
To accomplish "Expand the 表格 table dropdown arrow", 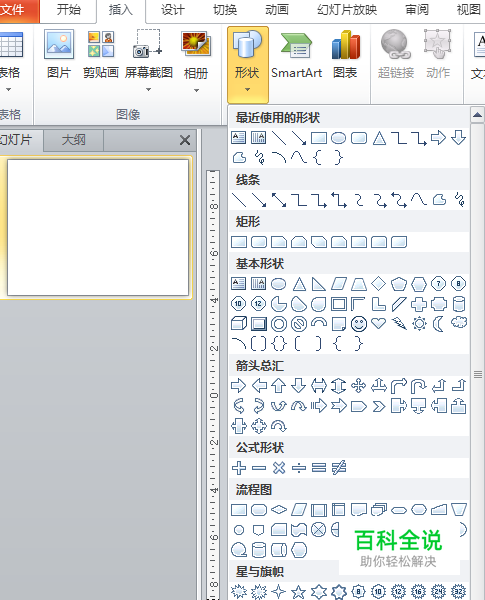I will pos(8,90).
